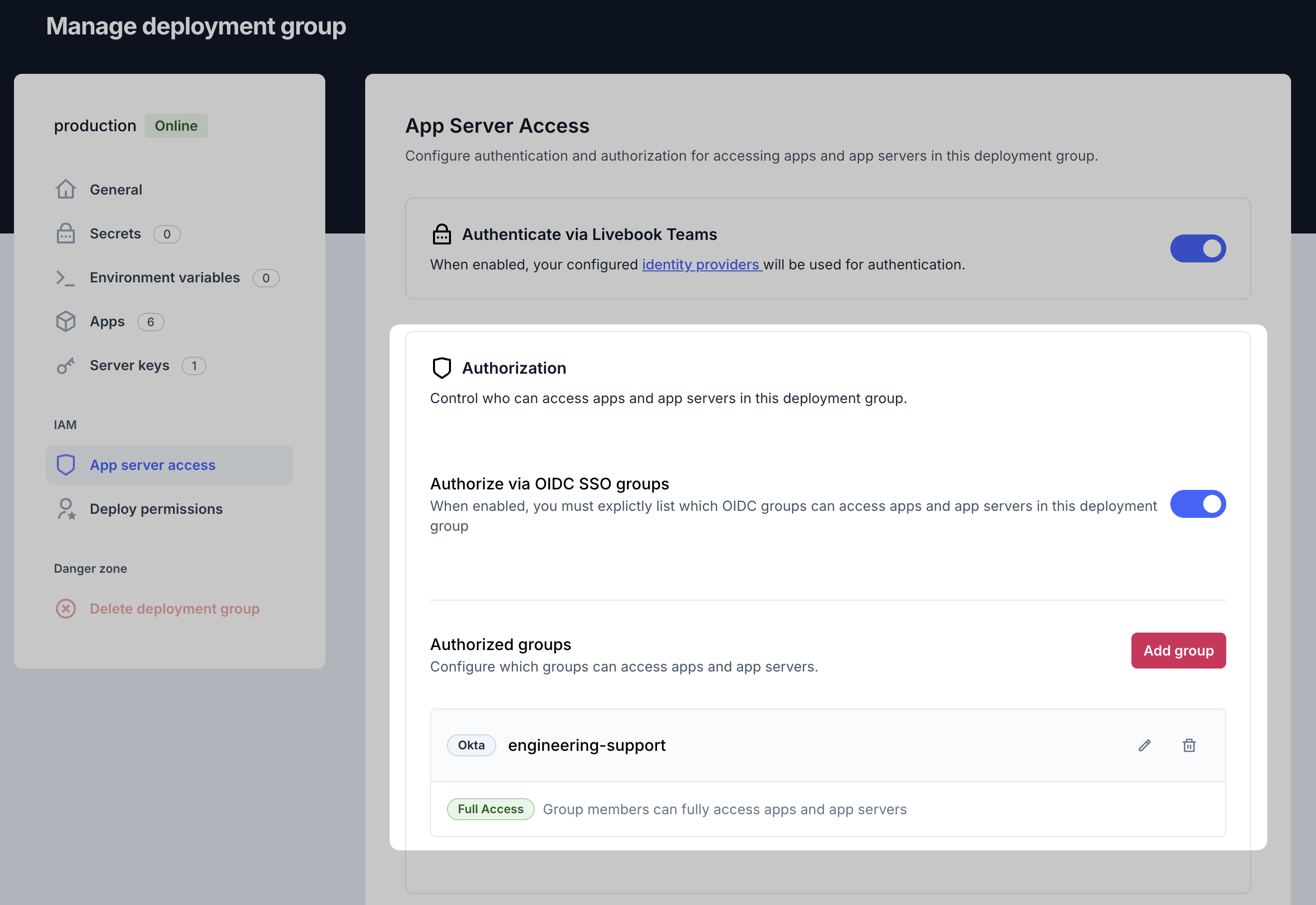Click Delete deployment group in Danger zone

pos(174,609)
